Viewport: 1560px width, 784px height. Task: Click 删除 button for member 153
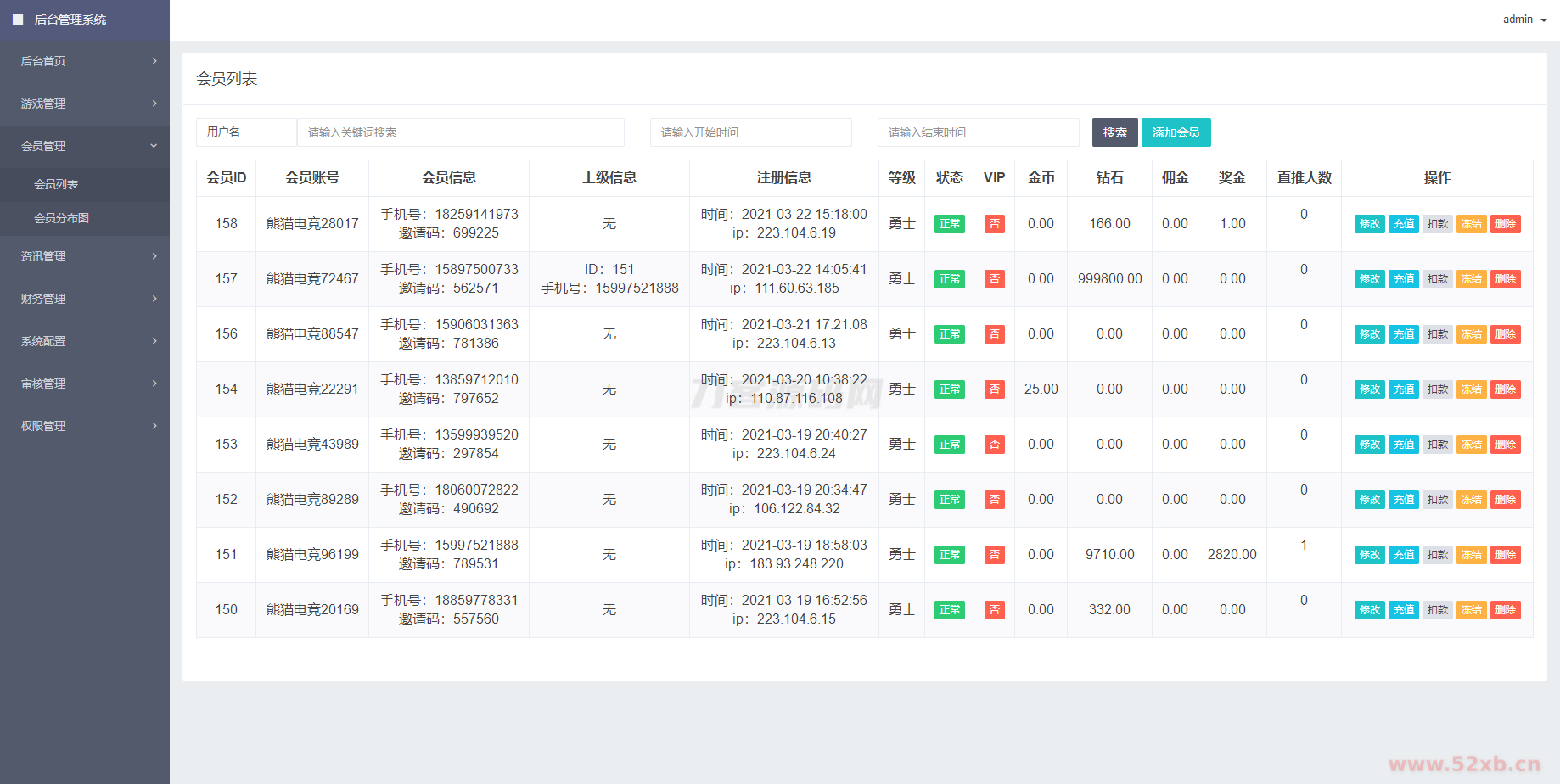(x=1505, y=445)
